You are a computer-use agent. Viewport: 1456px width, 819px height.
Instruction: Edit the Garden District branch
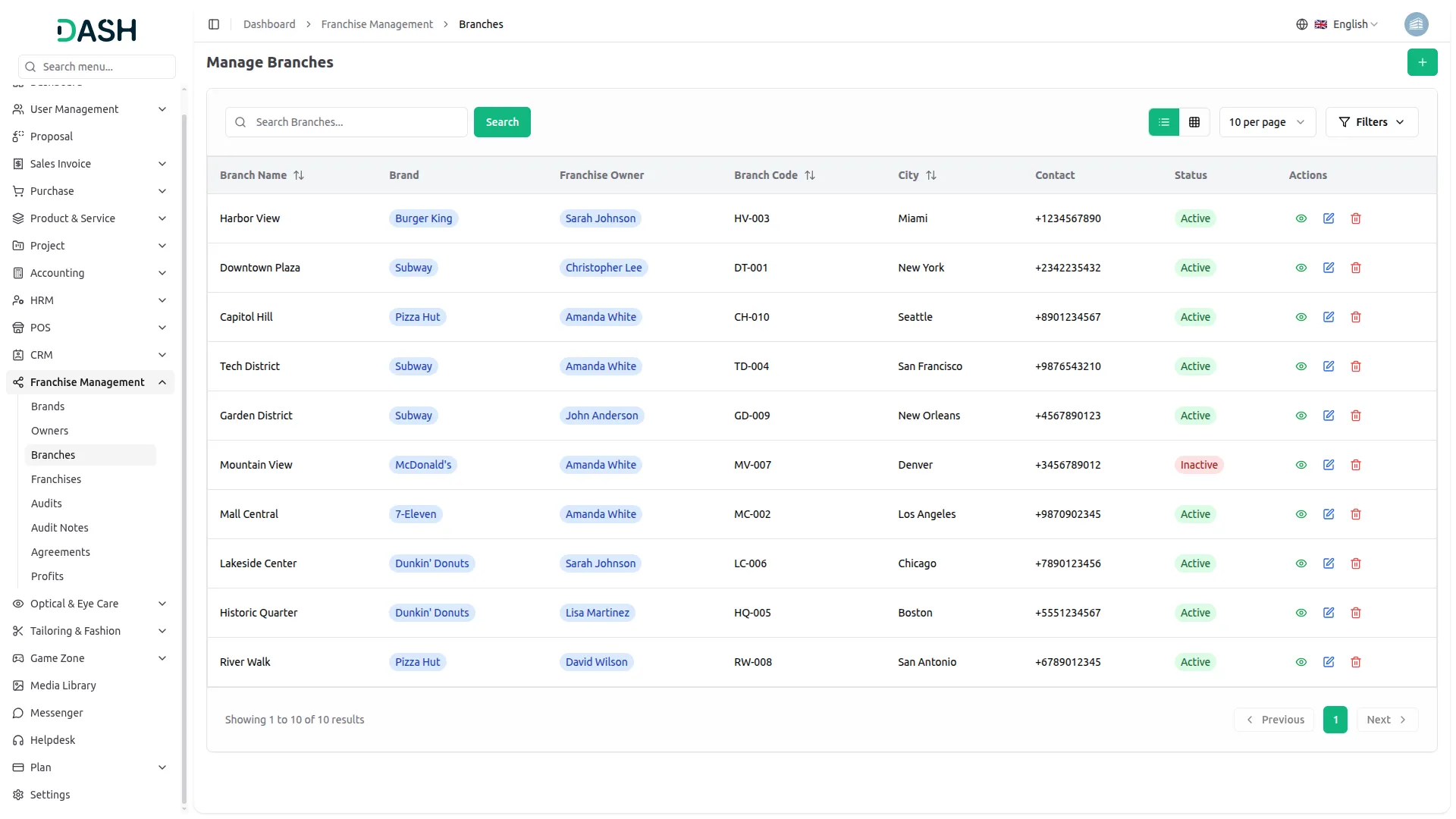click(x=1329, y=416)
